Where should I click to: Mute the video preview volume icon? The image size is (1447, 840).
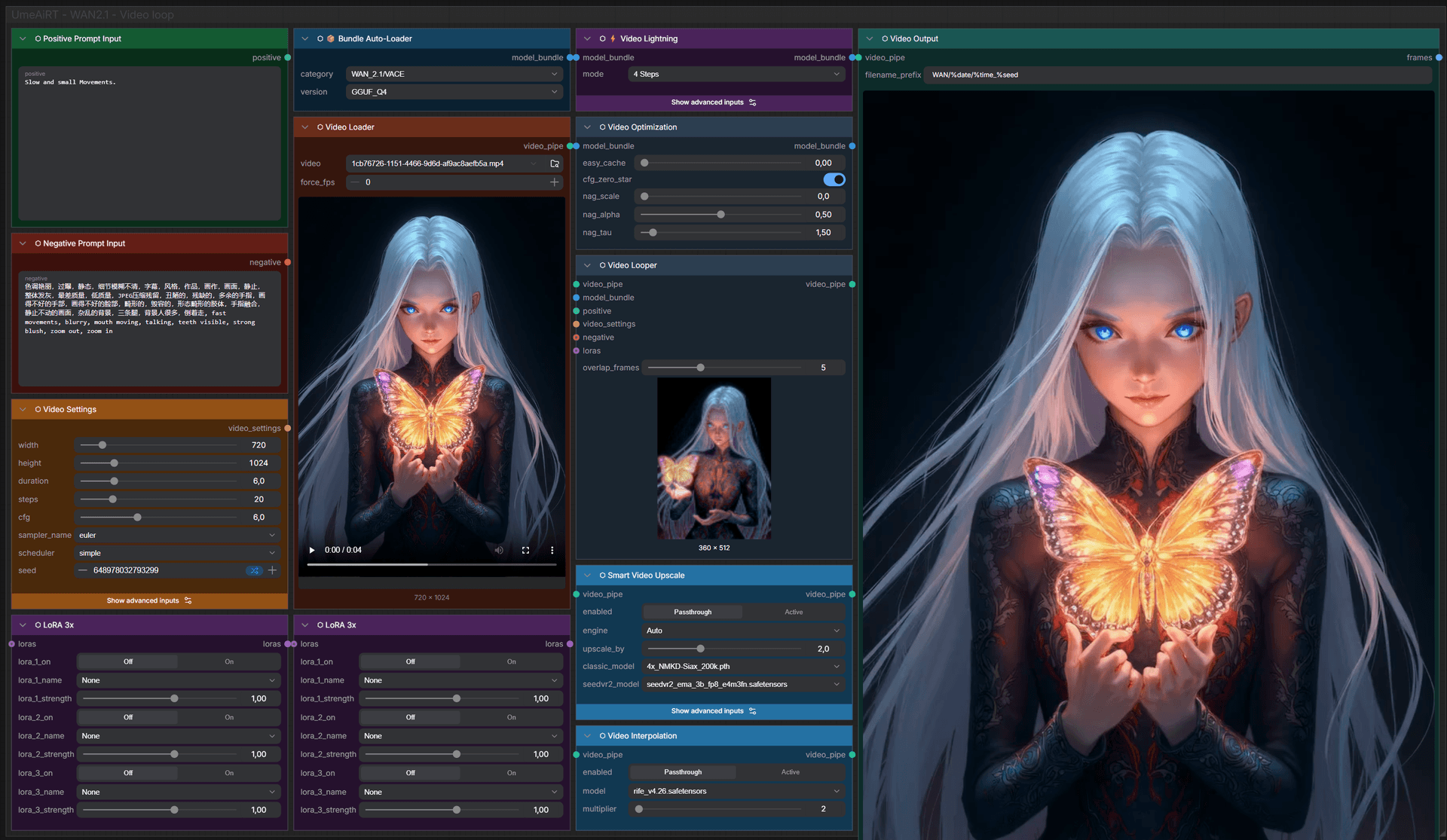499,550
